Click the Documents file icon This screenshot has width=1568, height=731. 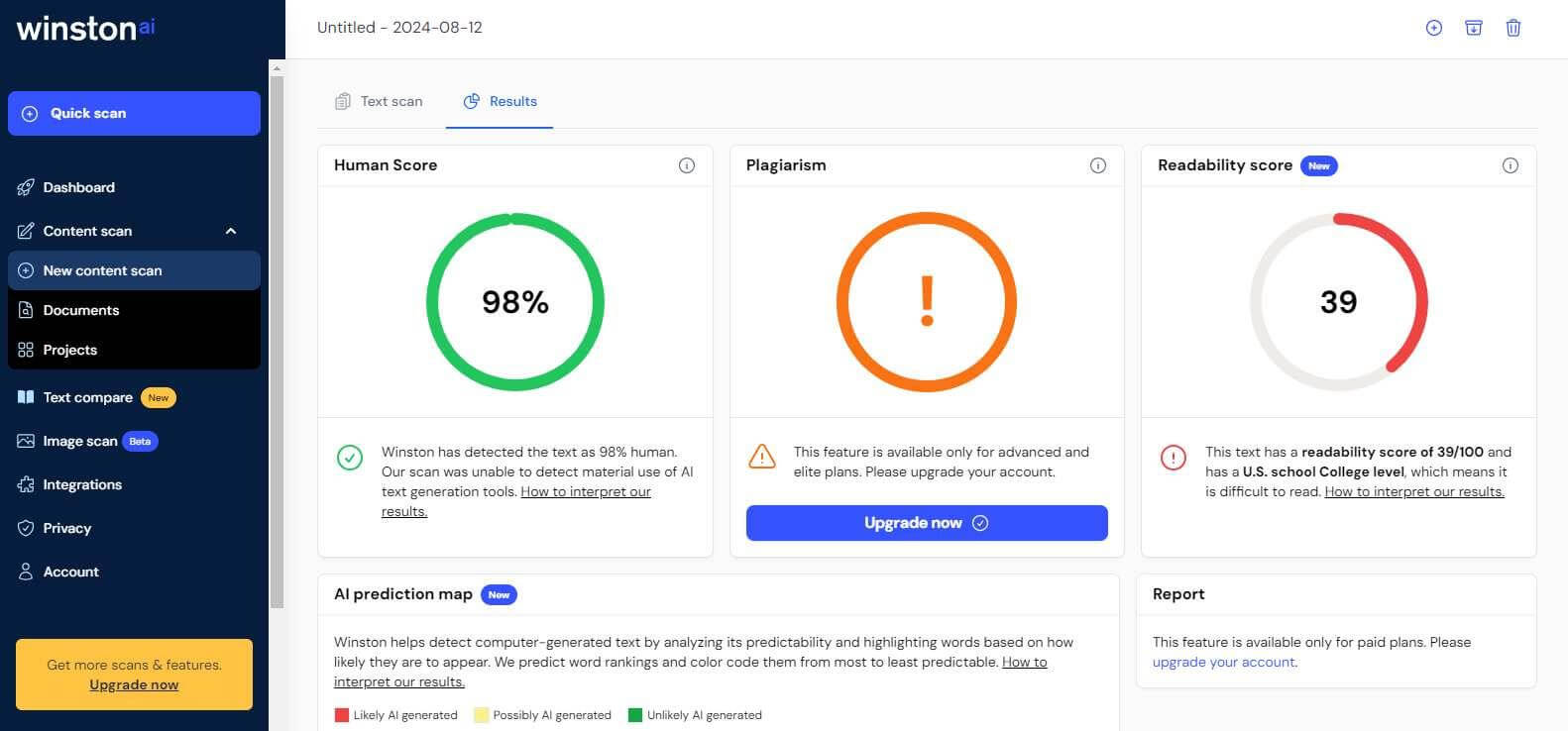26,310
